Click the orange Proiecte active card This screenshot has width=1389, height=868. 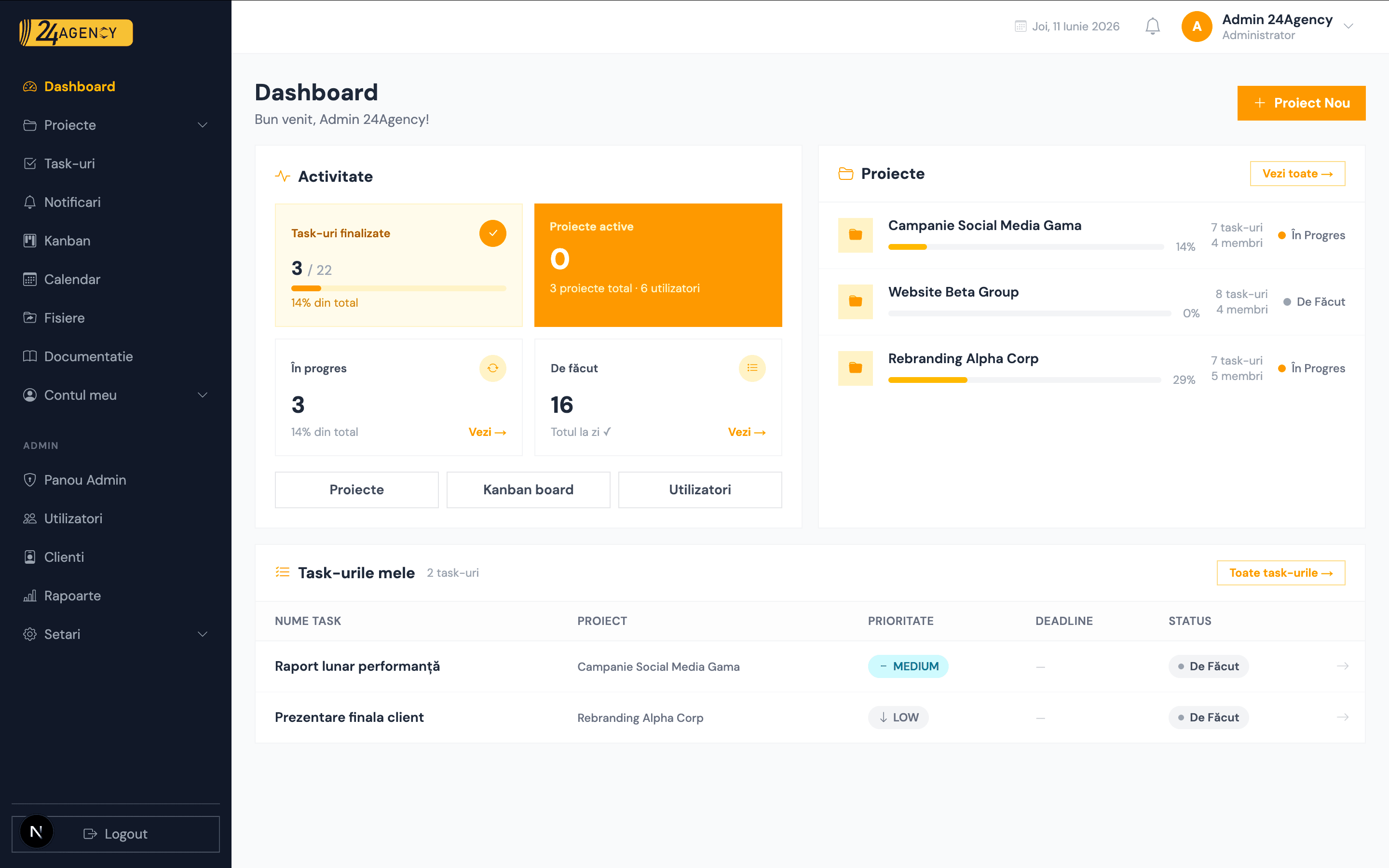click(658, 265)
